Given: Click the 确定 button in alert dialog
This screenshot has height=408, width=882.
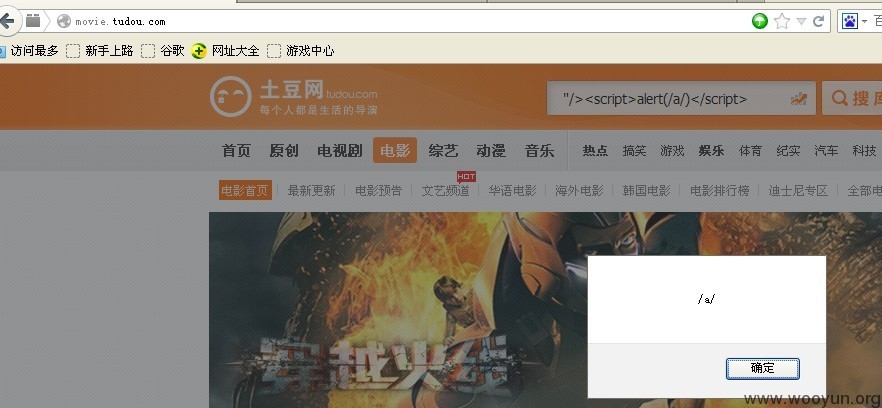Looking at the screenshot, I should pyautogui.click(x=763, y=369).
